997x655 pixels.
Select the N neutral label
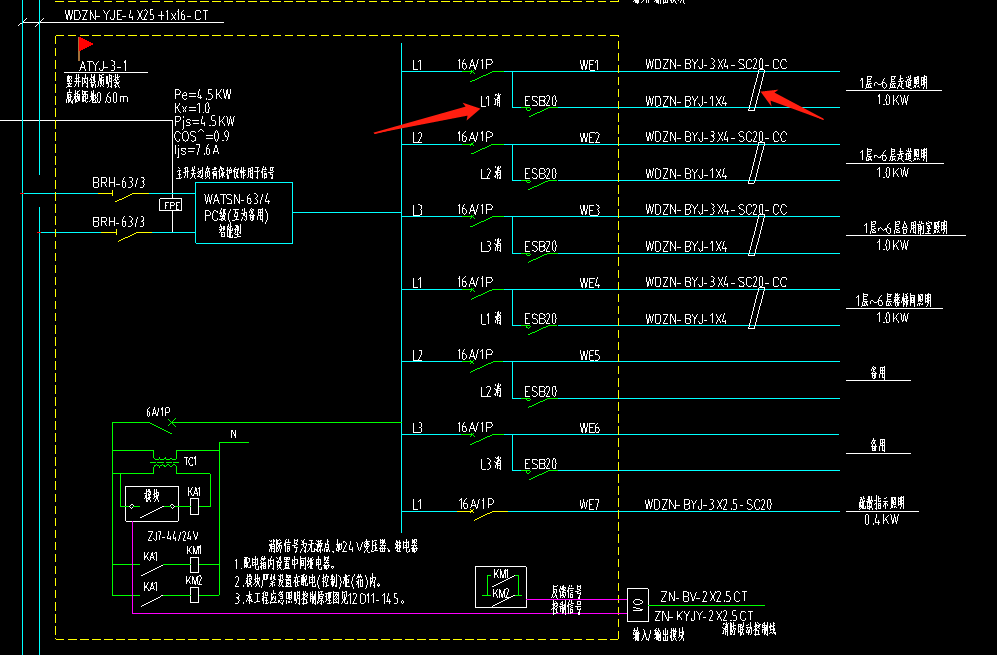pos(233,434)
